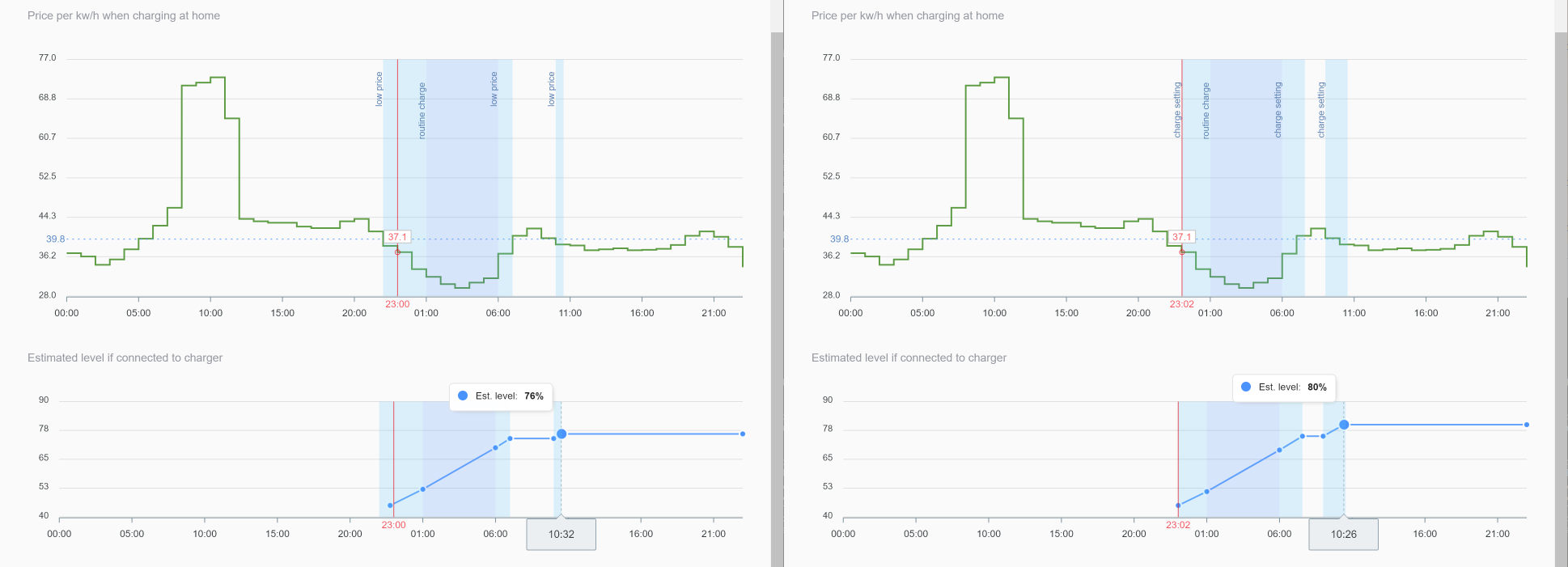
Task: Select the 10:26 time box on the axis
Action: (x=1343, y=535)
